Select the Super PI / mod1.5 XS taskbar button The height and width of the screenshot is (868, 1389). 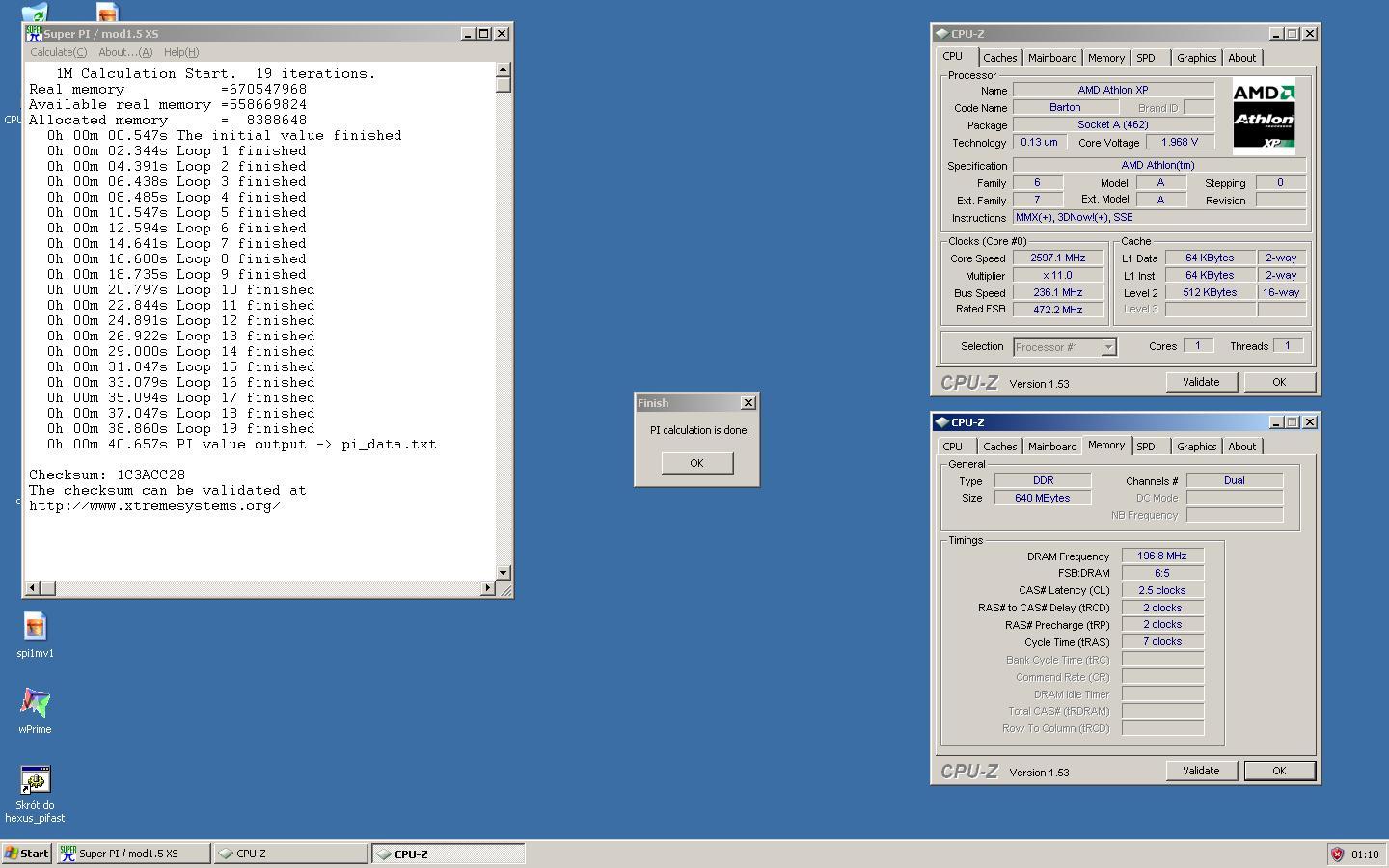(x=133, y=854)
